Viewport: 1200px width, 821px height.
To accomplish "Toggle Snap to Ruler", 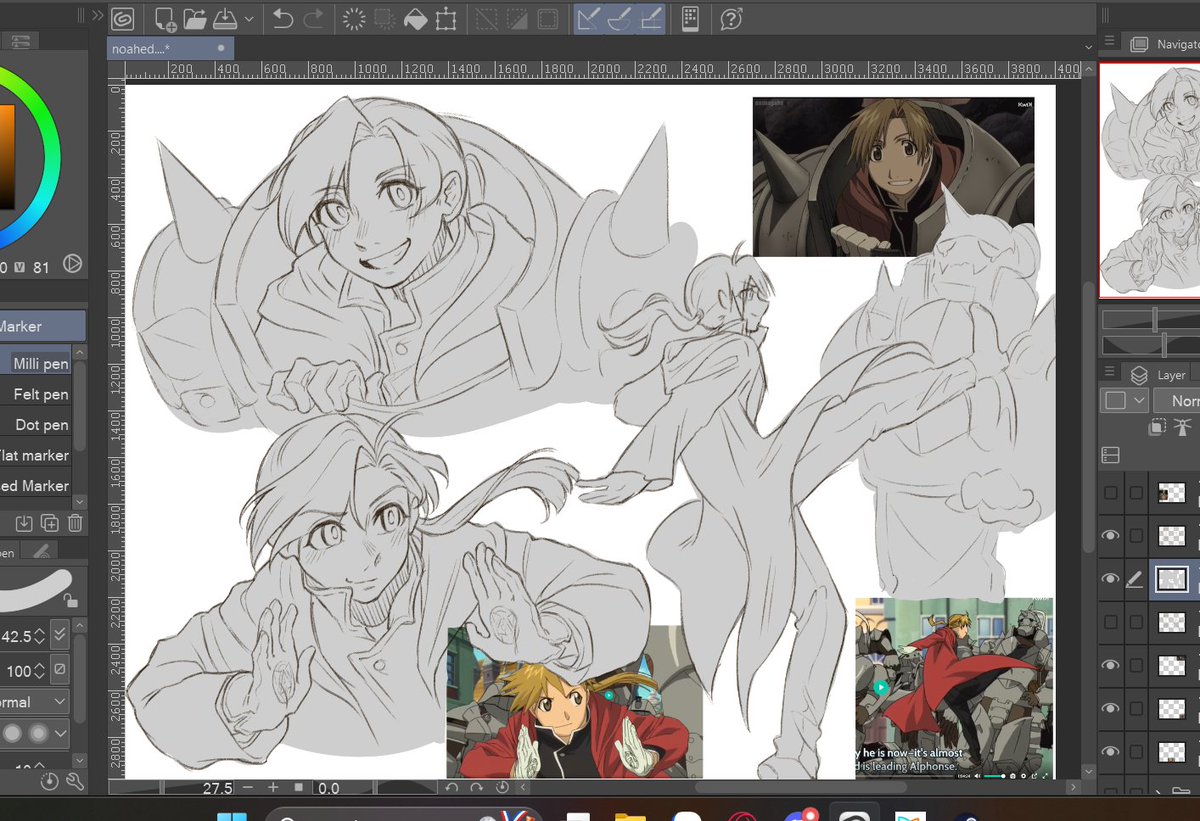I will pos(589,19).
